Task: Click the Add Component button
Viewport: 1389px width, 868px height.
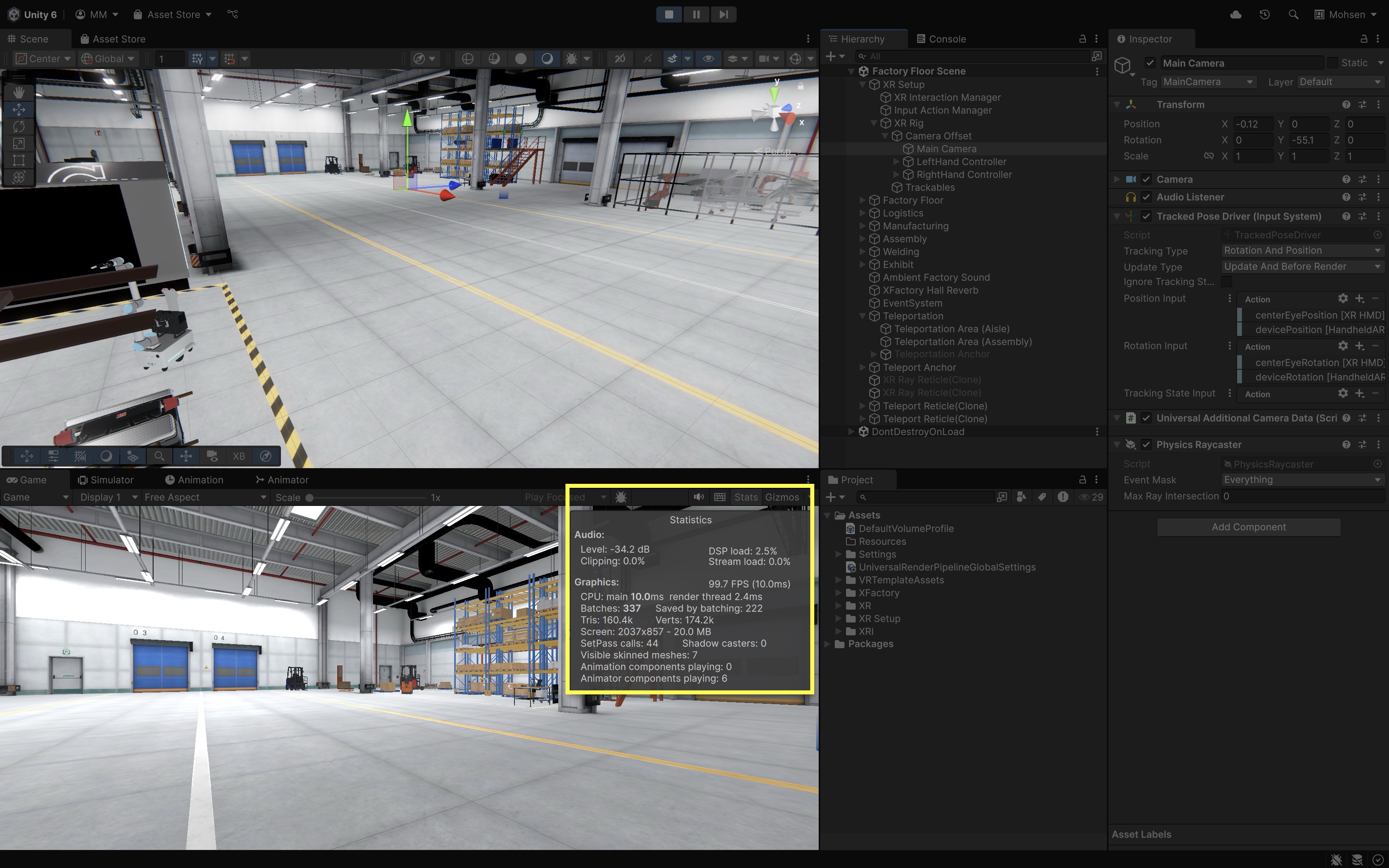Action: click(x=1248, y=527)
